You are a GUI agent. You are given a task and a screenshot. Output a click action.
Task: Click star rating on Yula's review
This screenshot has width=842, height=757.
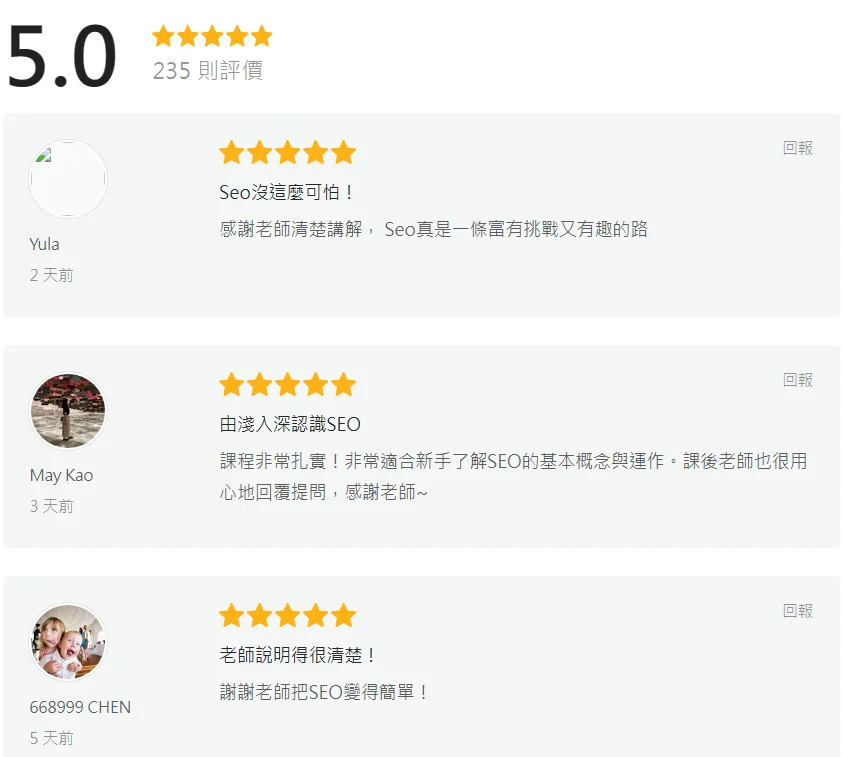pos(287,153)
